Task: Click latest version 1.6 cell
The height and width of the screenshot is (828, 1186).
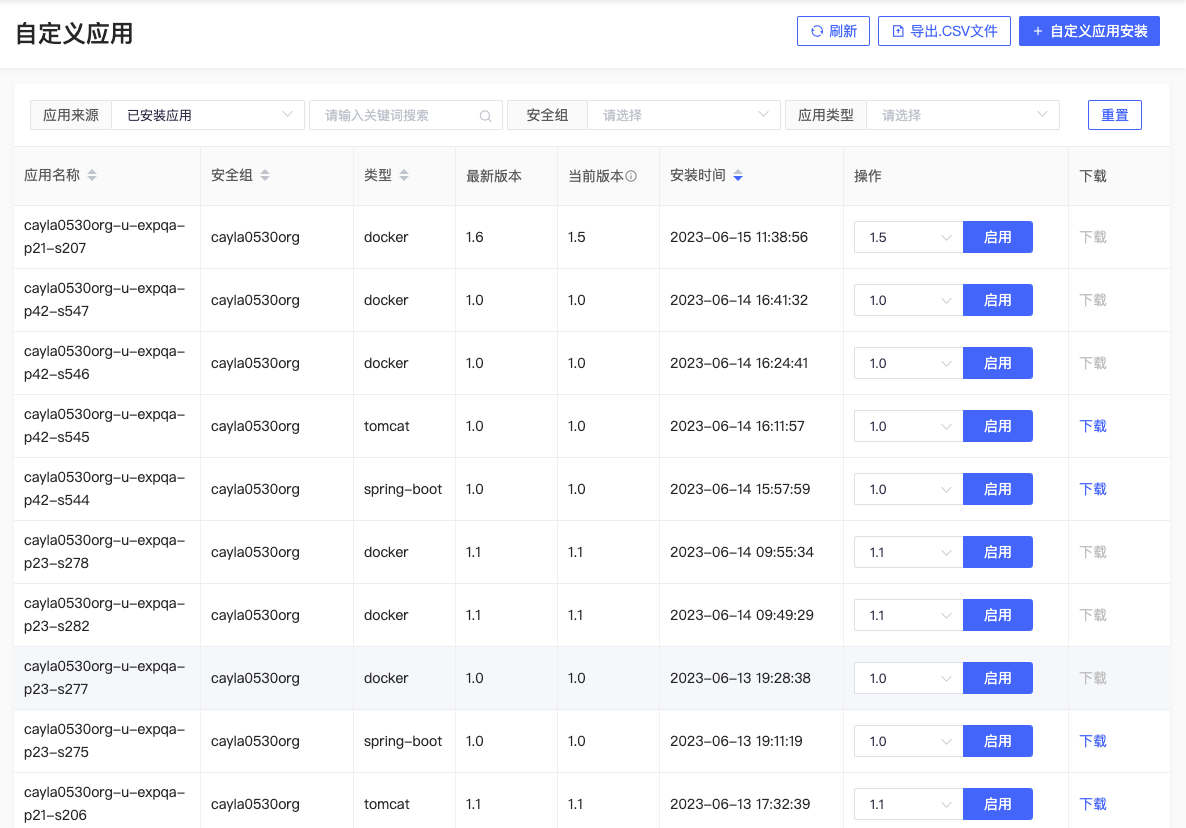Action: coord(474,237)
